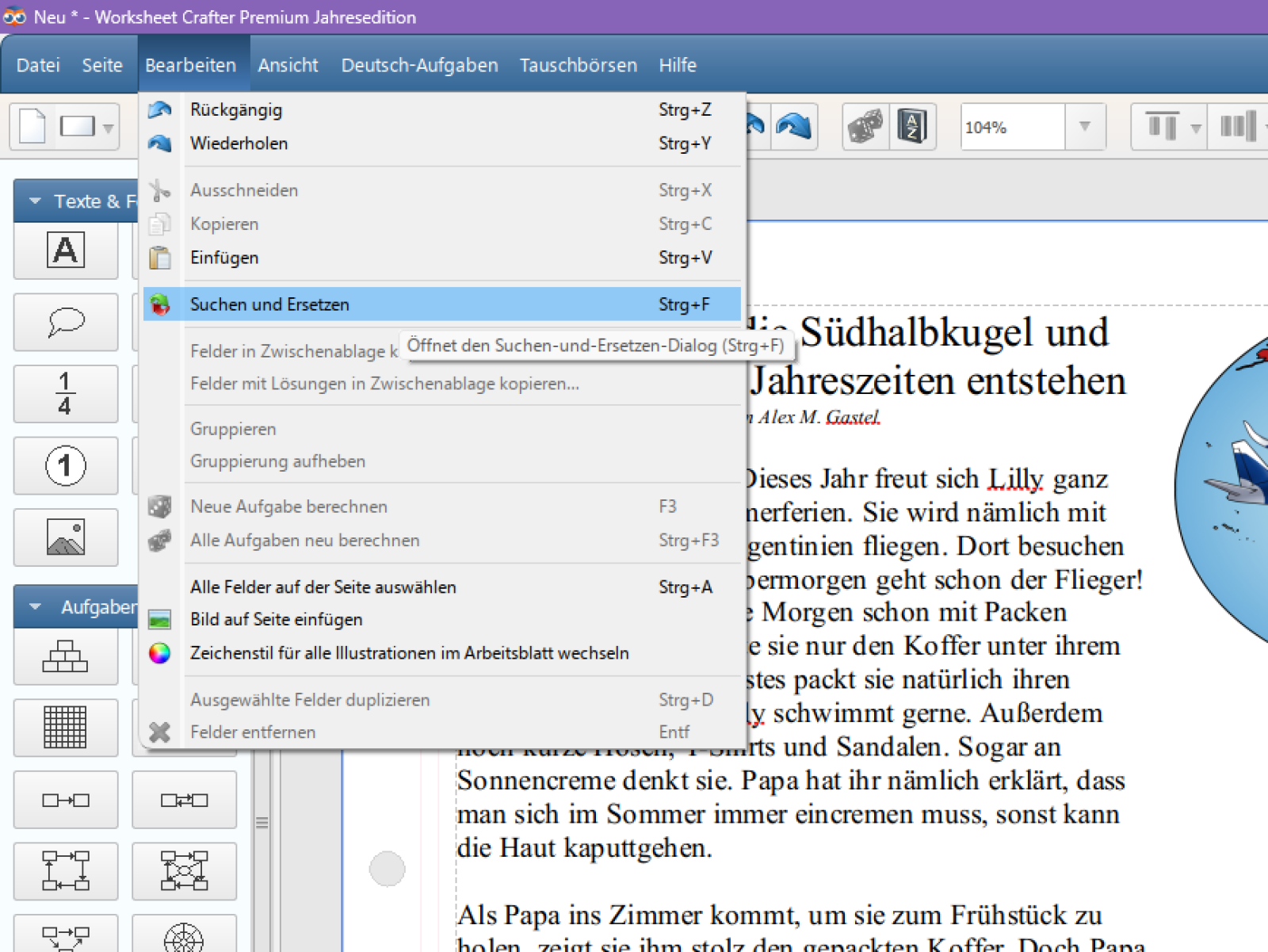
Task: Collapse the Texte & Formen panel section
Action: coord(36,201)
